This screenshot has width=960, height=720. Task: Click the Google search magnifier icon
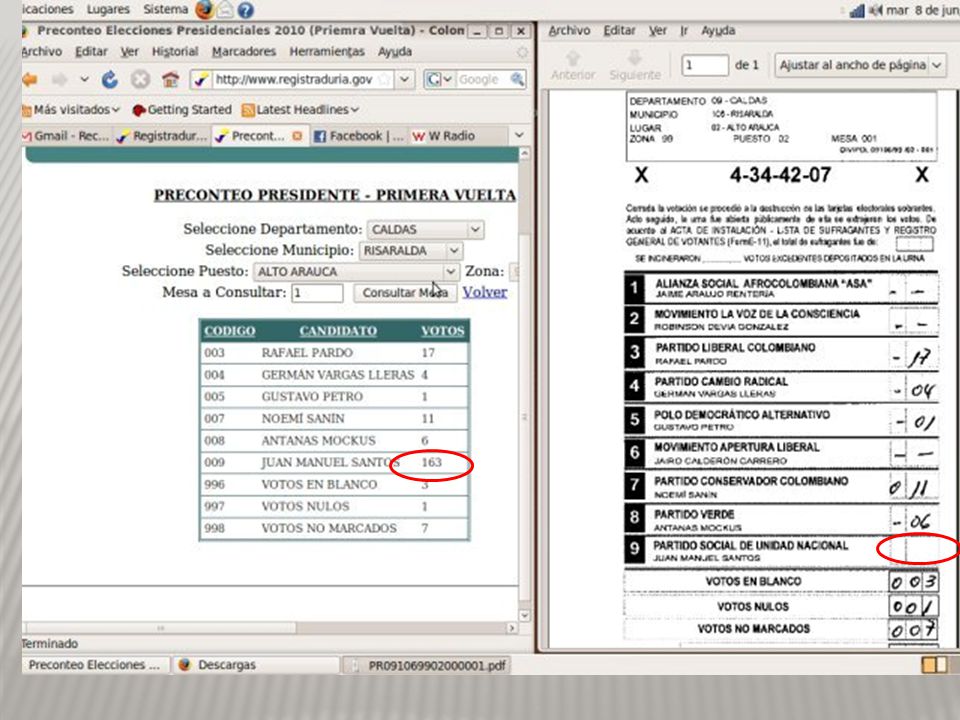(517, 79)
